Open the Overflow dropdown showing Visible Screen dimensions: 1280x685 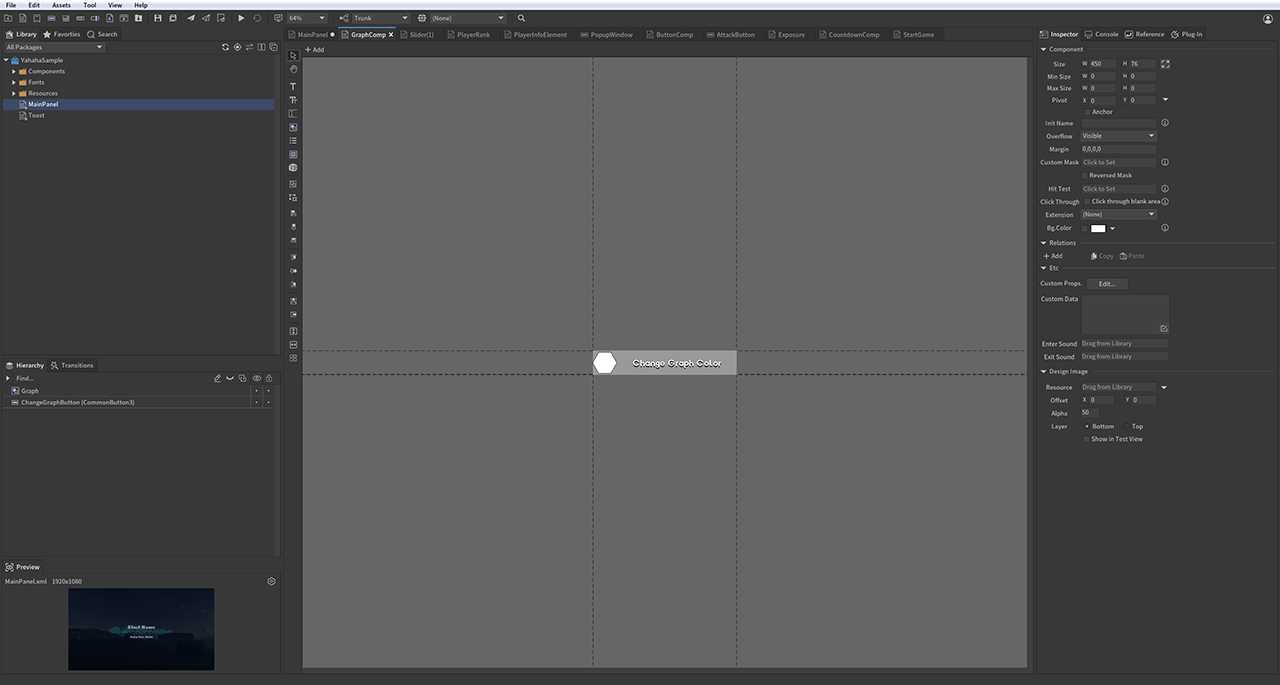[x=1118, y=136]
